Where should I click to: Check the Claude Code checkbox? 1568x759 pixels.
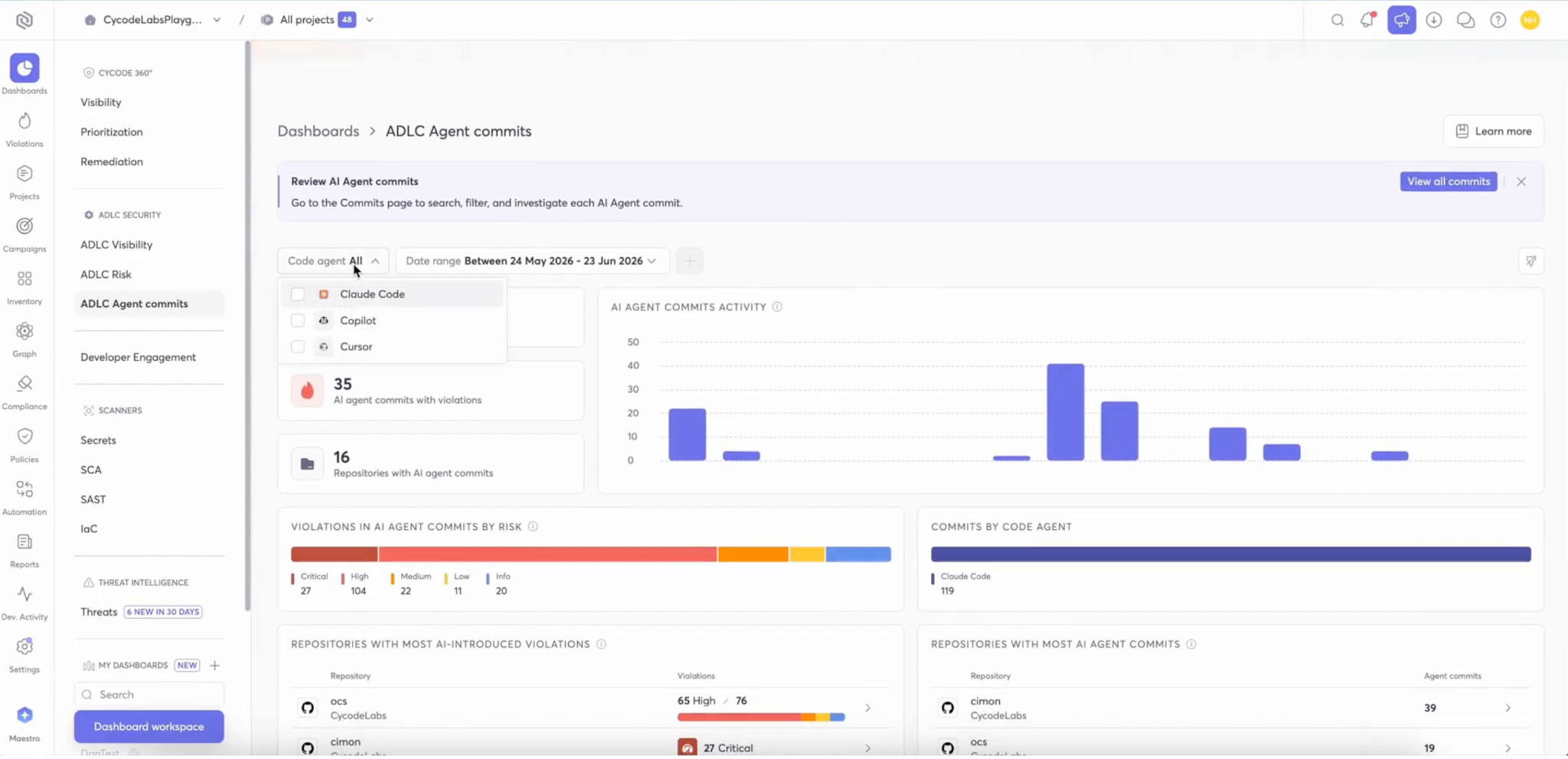(298, 294)
